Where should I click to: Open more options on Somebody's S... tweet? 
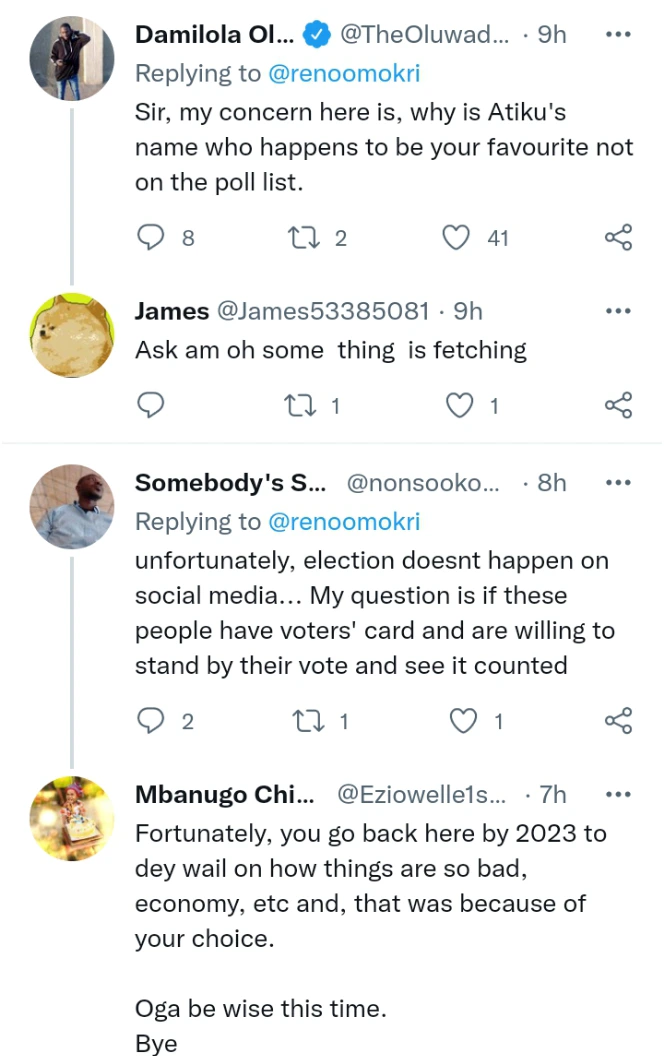pyautogui.click(x=619, y=483)
